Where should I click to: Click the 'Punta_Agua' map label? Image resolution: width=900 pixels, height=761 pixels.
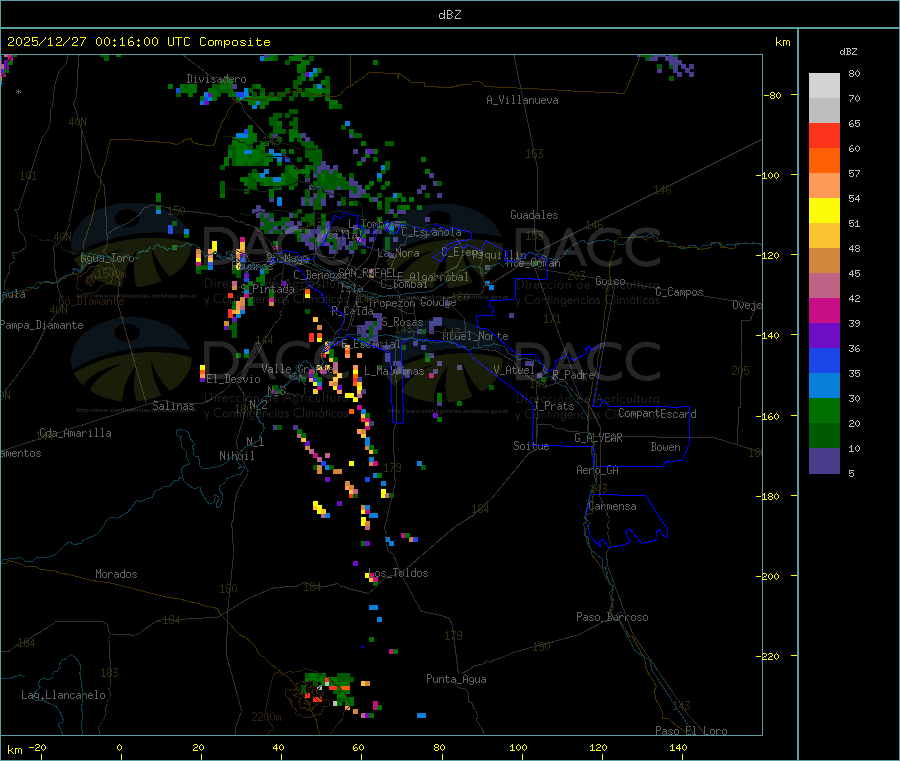tap(456, 679)
